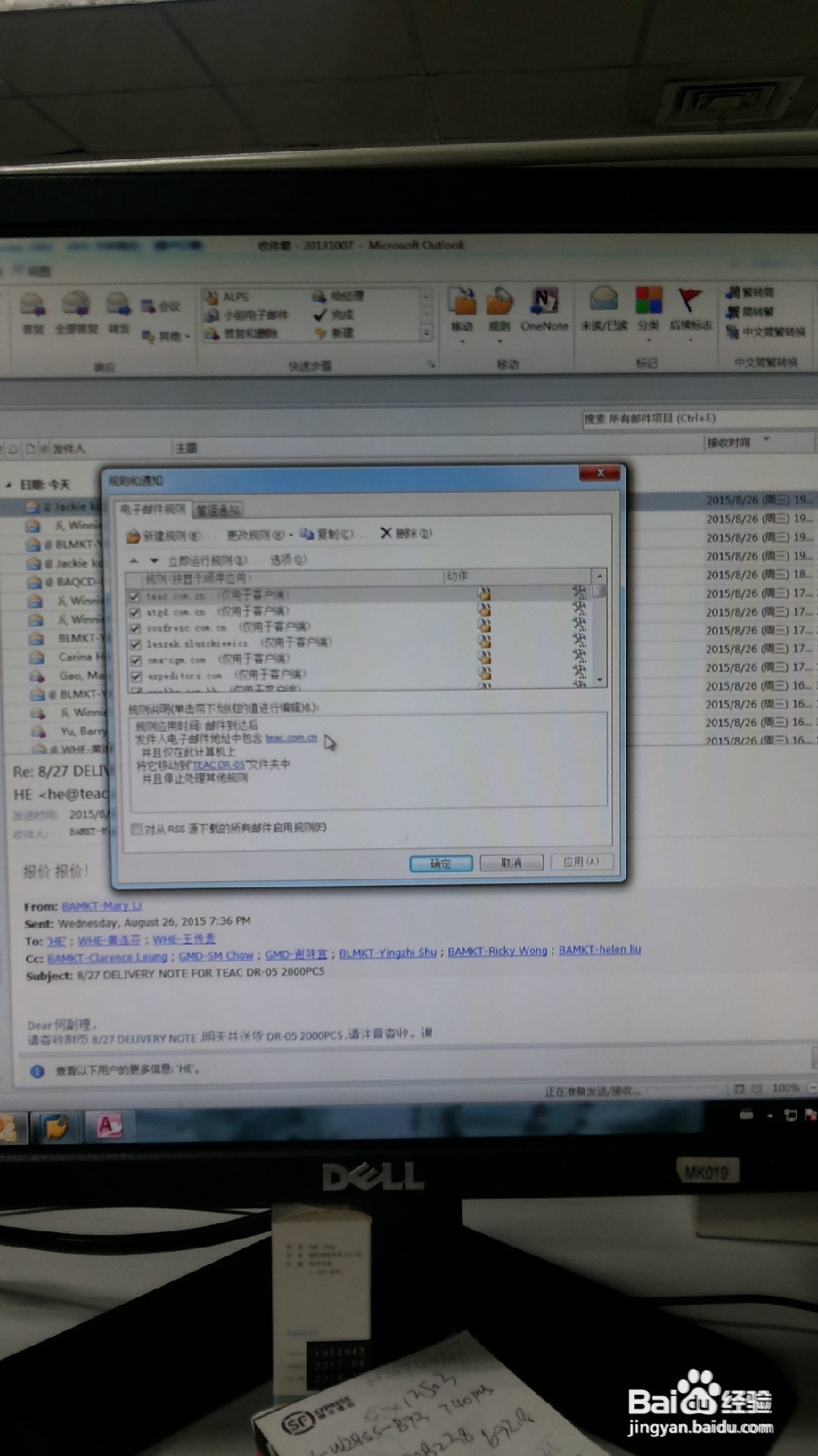Click the BAMKT-Mary Li sender link
This screenshot has height=1456, width=818.
[x=102, y=906]
